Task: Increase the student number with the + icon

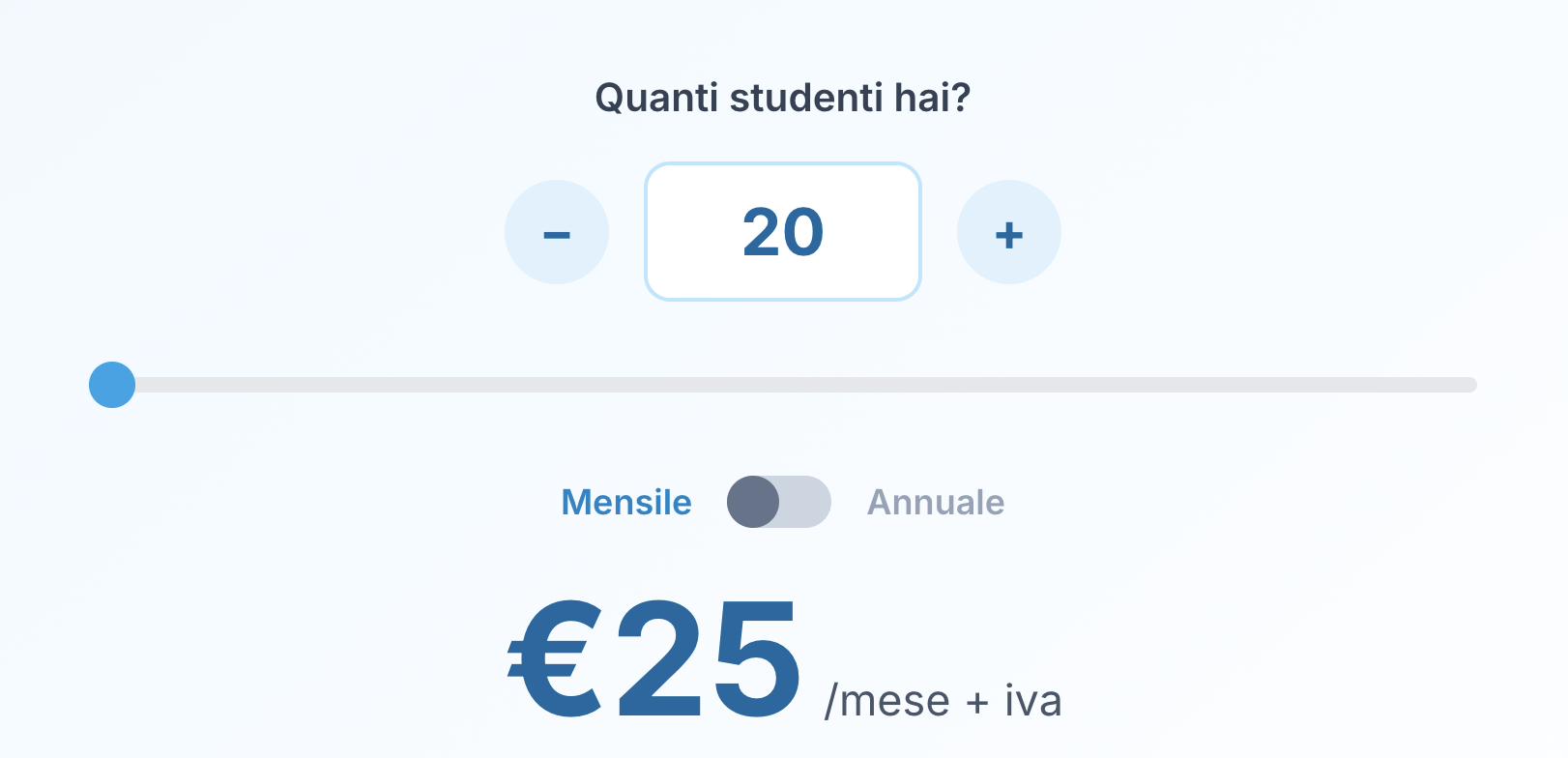Action: point(1009,232)
